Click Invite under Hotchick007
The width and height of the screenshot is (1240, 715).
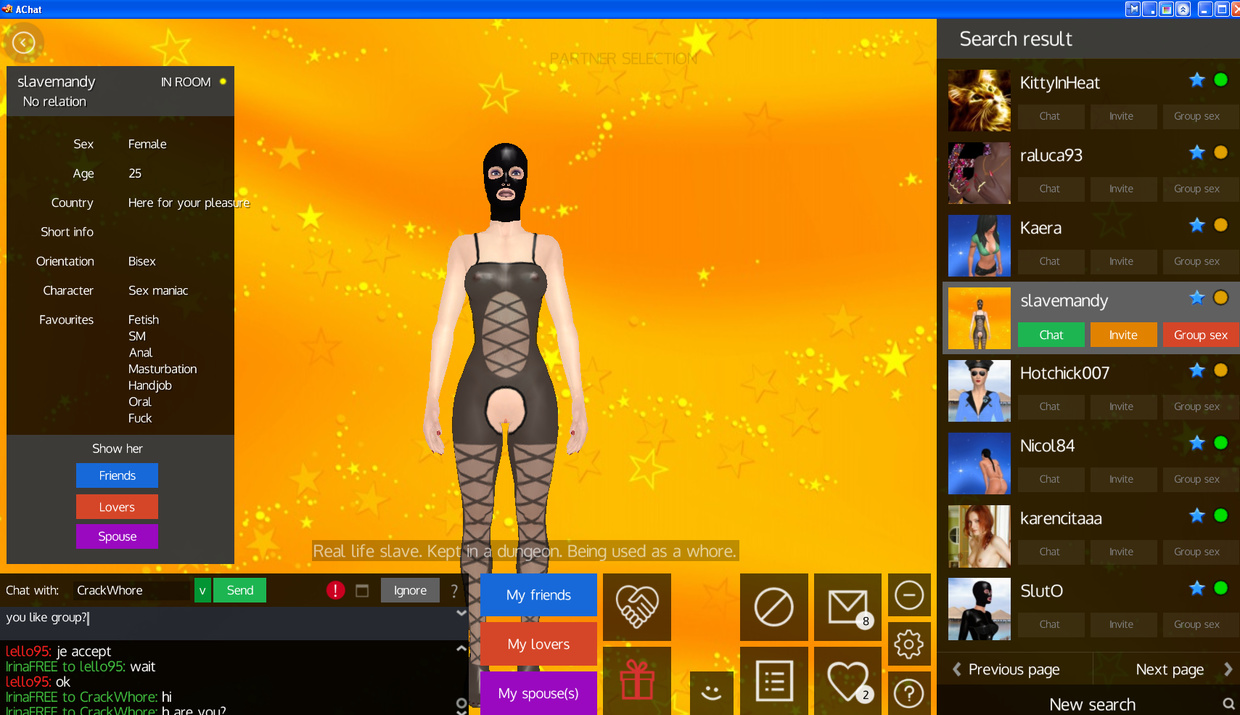point(1122,406)
